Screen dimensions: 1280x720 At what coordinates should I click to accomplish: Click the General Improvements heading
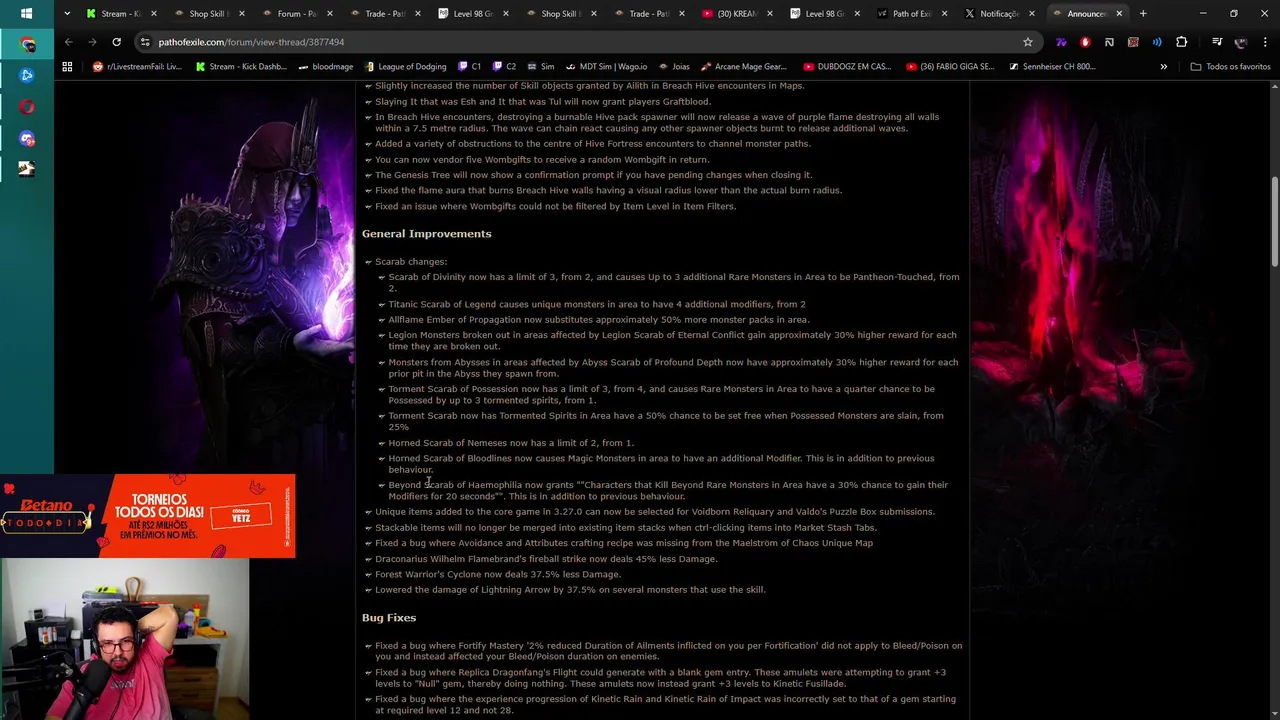pyautogui.click(x=426, y=233)
